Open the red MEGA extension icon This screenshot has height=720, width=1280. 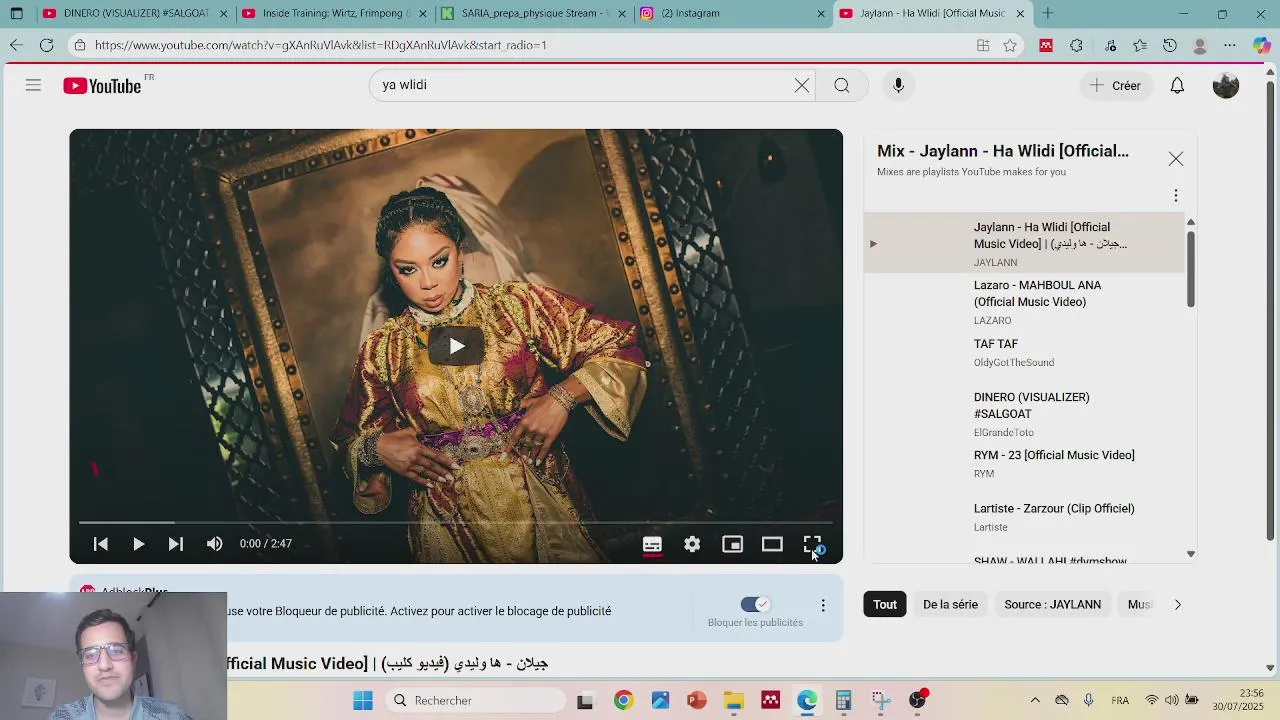(1046, 45)
